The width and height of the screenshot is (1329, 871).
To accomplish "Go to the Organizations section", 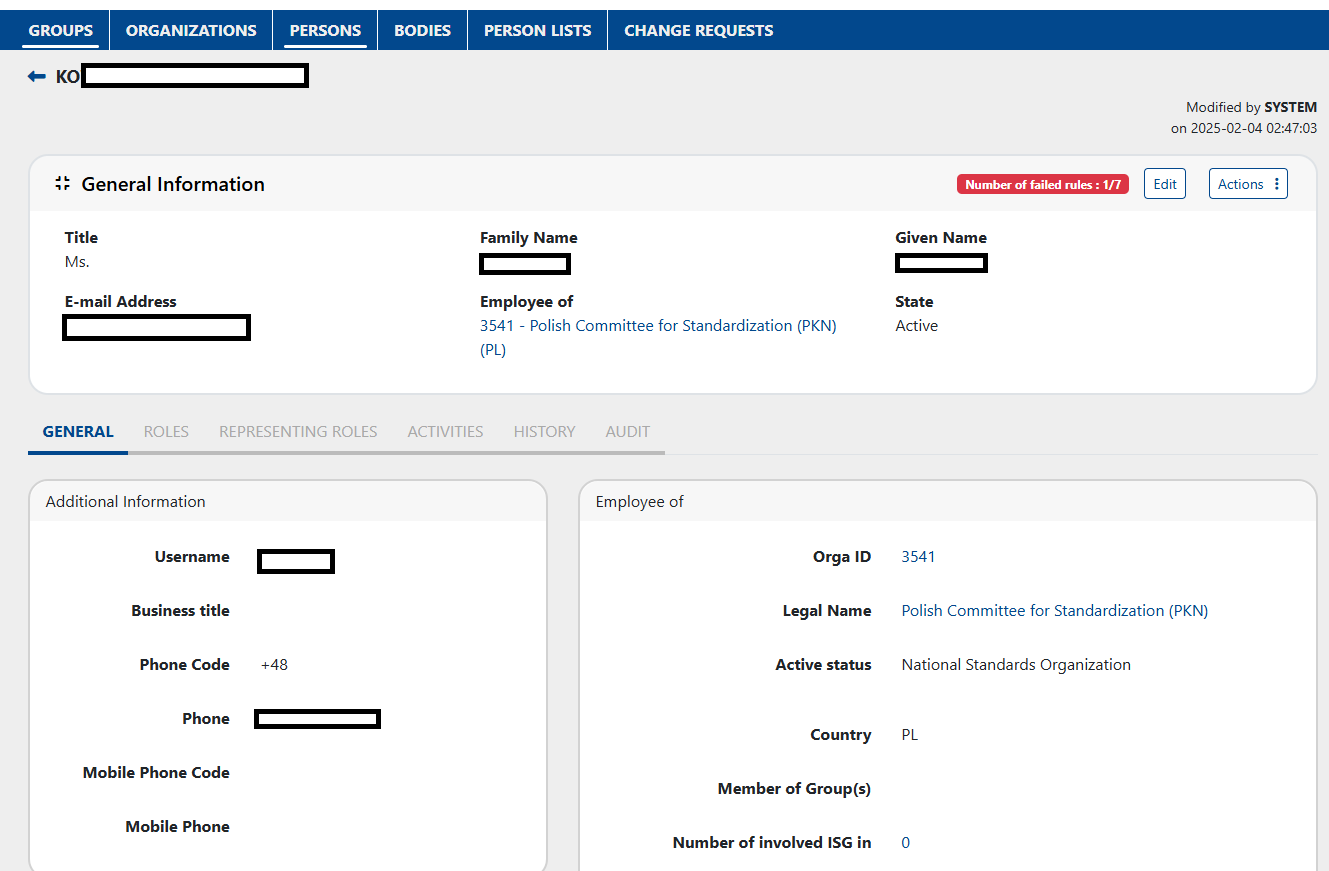I will [191, 30].
